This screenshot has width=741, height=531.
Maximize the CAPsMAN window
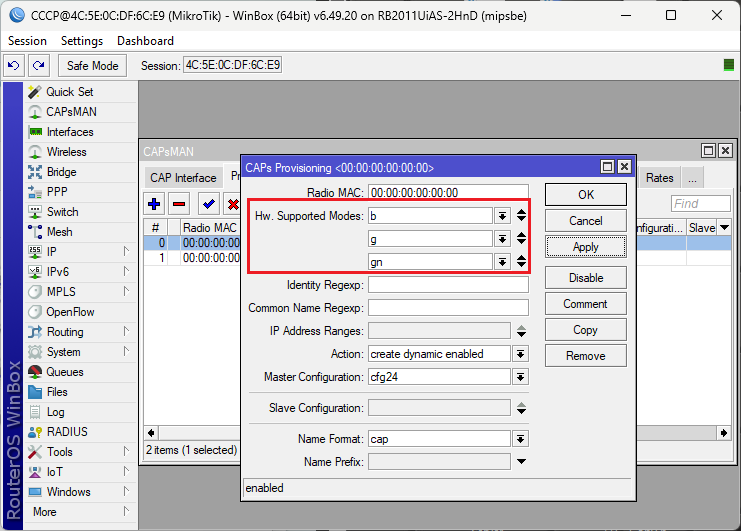[x=708, y=151]
